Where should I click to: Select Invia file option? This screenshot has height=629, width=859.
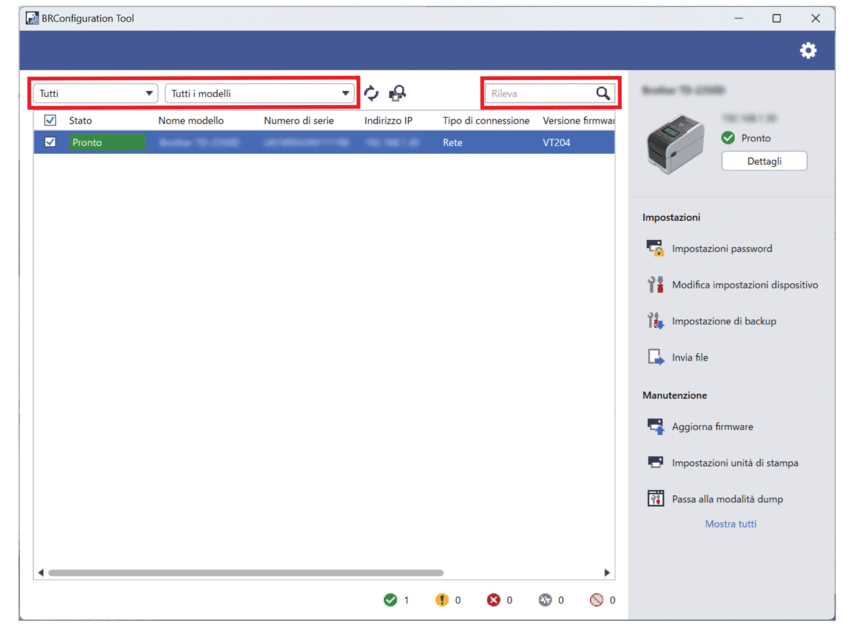pos(690,357)
